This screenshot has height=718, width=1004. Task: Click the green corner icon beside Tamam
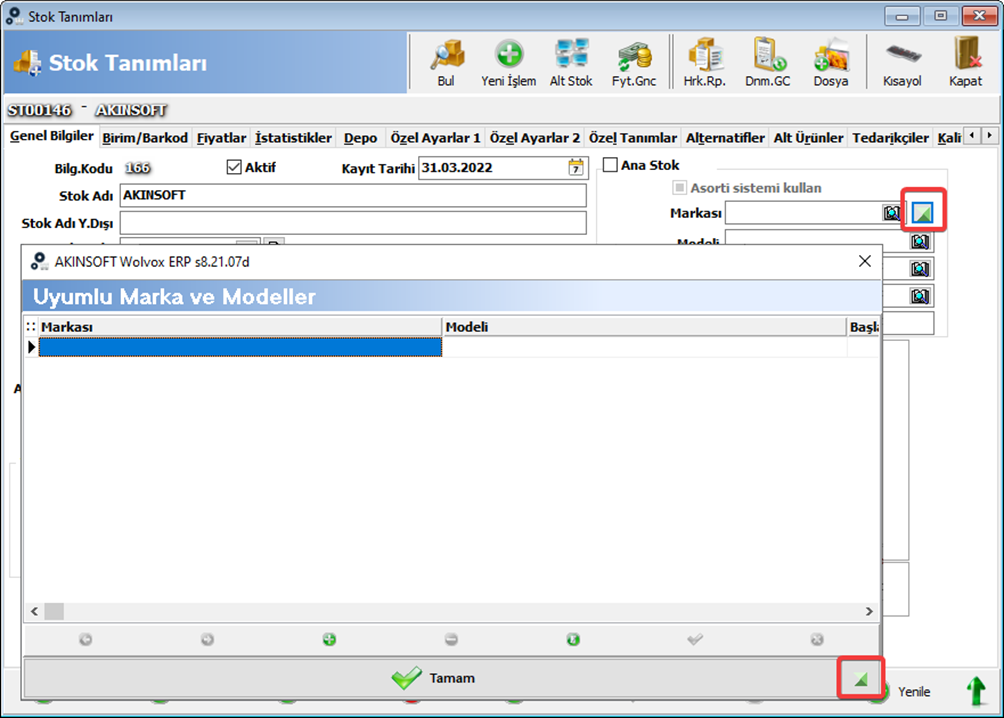(861, 678)
